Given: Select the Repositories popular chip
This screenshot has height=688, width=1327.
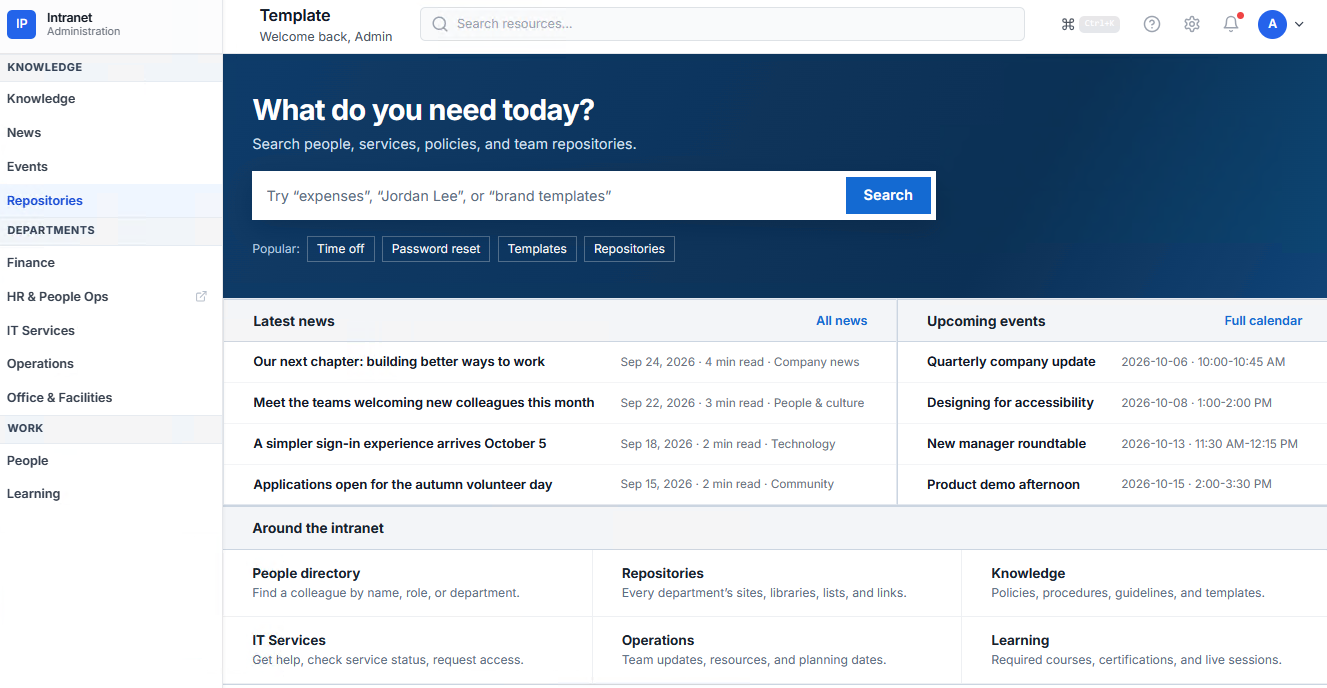Looking at the screenshot, I should coord(629,249).
